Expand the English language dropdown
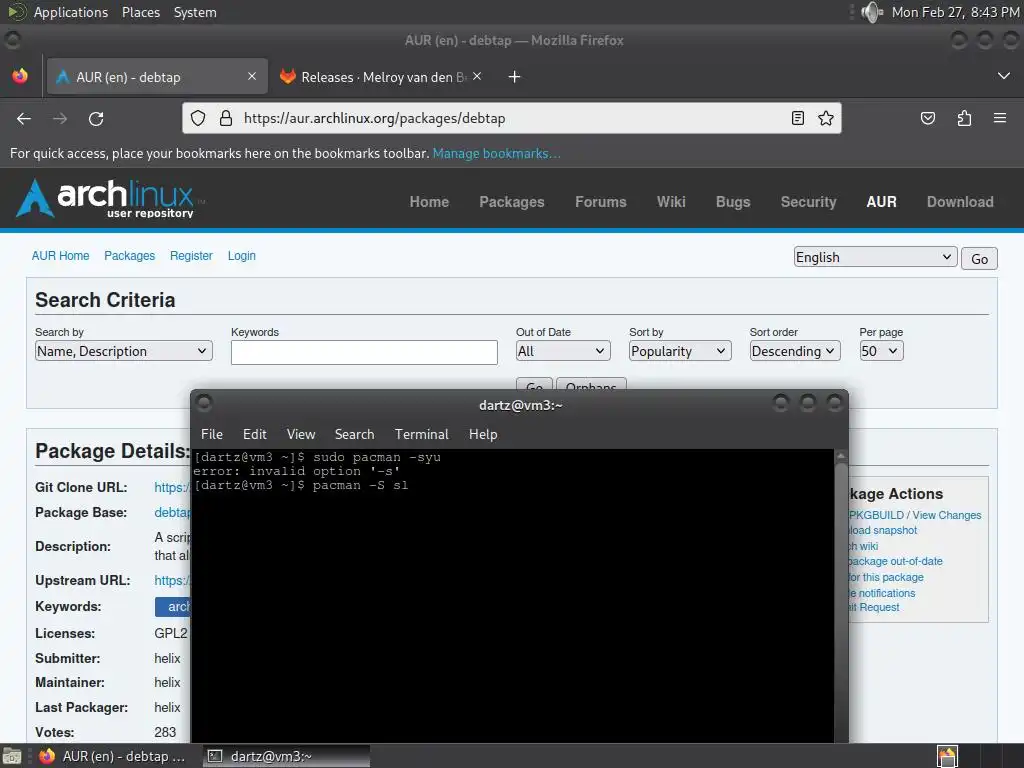 [875, 257]
